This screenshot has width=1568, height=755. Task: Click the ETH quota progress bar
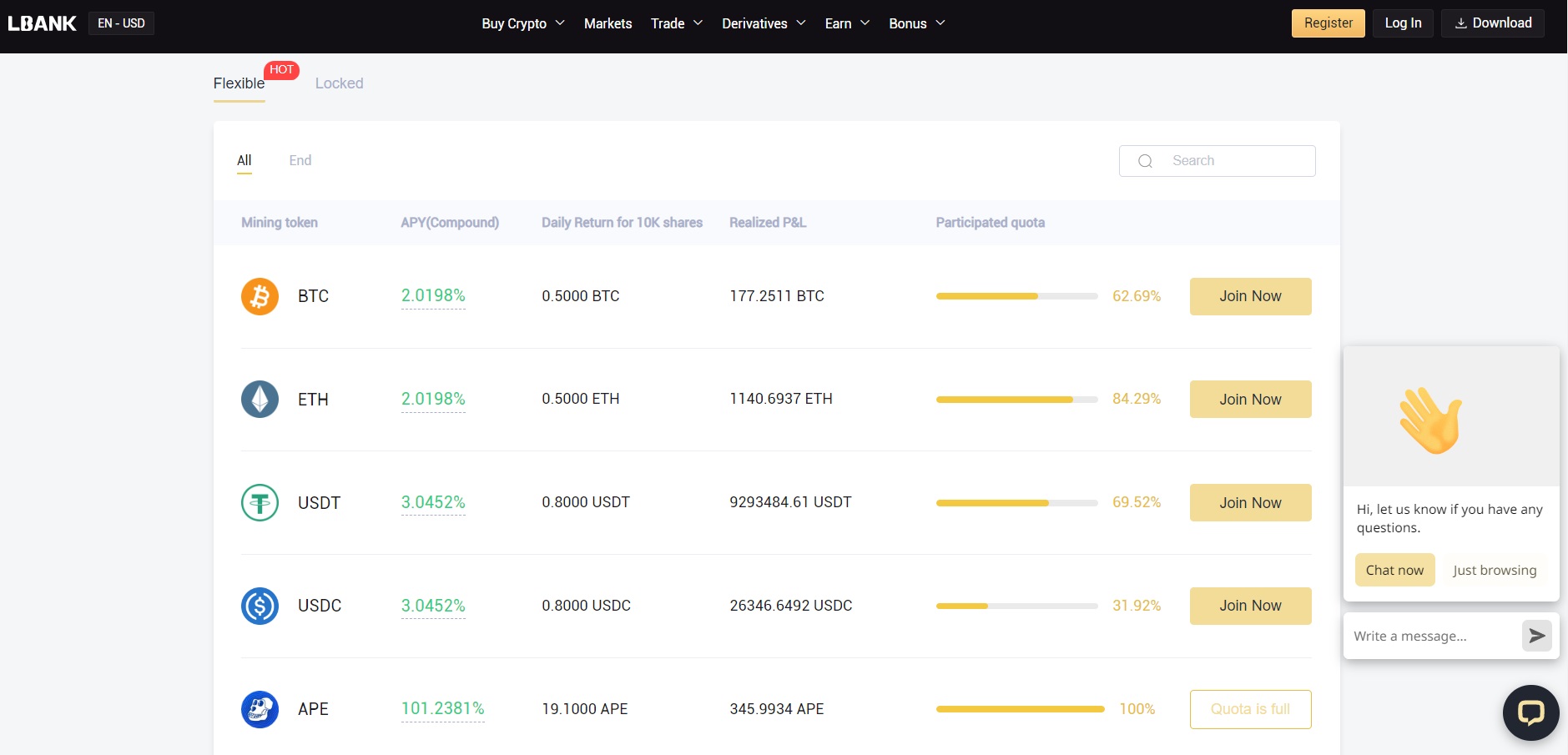1016,400
